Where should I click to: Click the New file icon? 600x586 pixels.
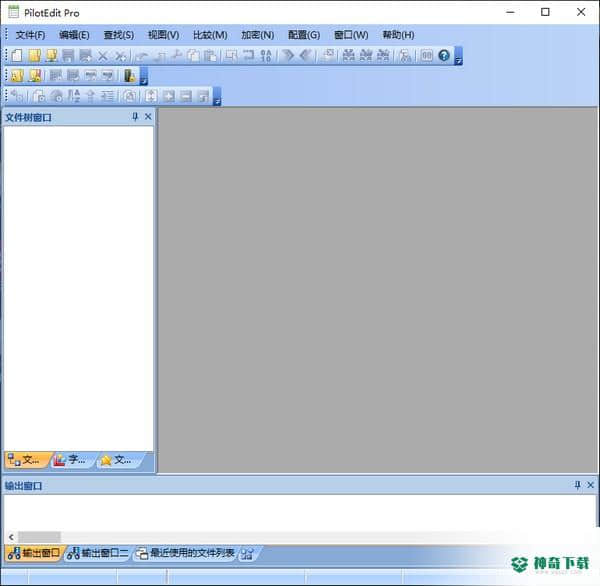pyautogui.click(x=16, y=56)
